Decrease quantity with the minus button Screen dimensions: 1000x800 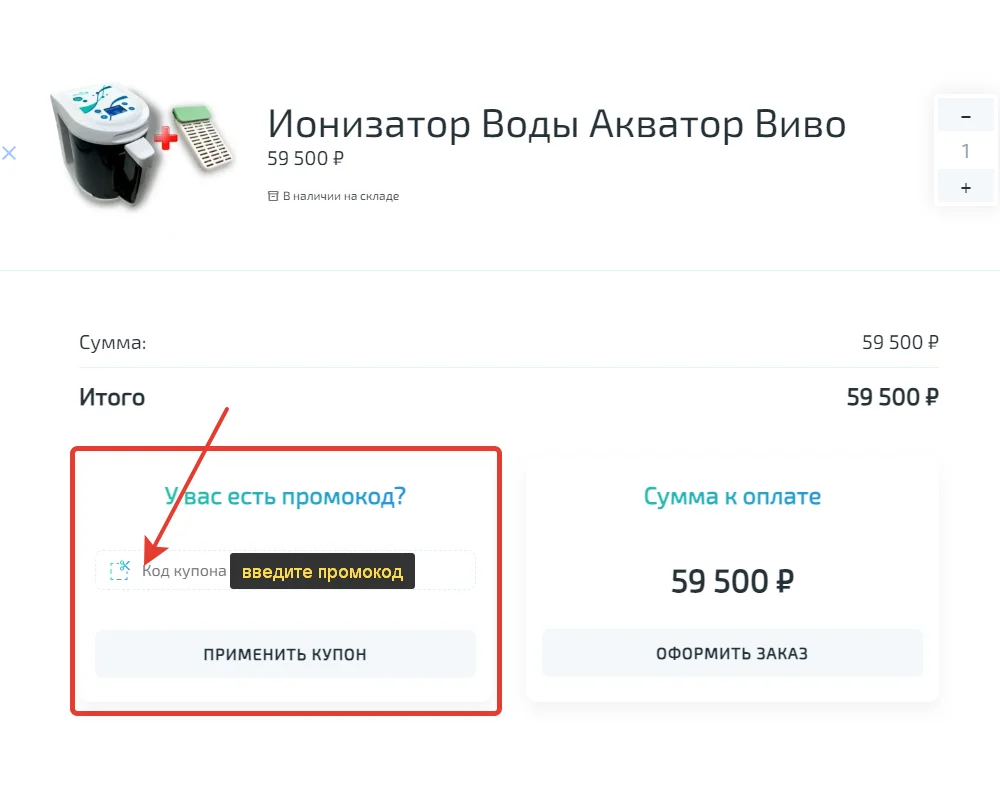tap(965, 115)
